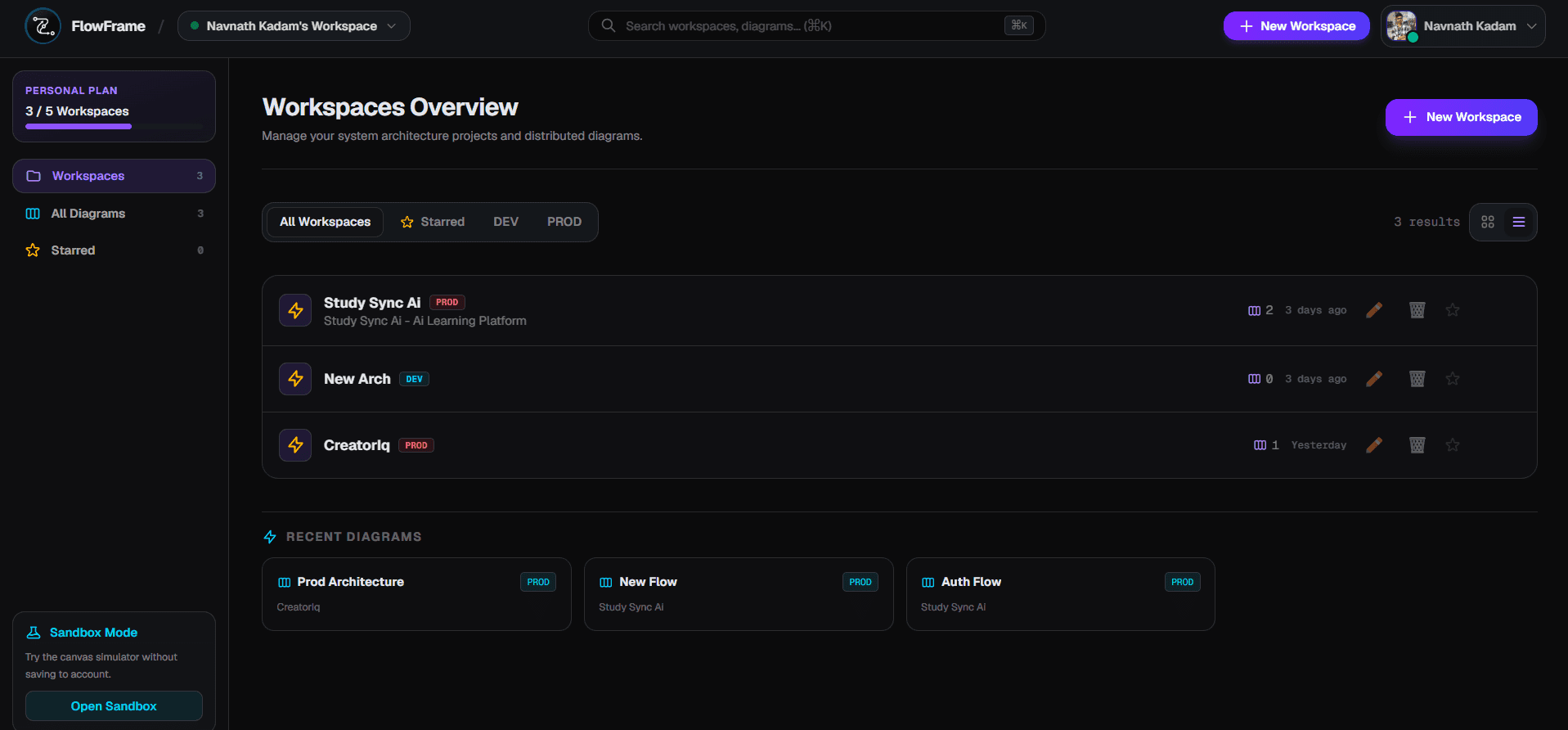The image size is (1568, 730).
Task: Click New Arch diagram count icon
Action: click(1254, 379)
